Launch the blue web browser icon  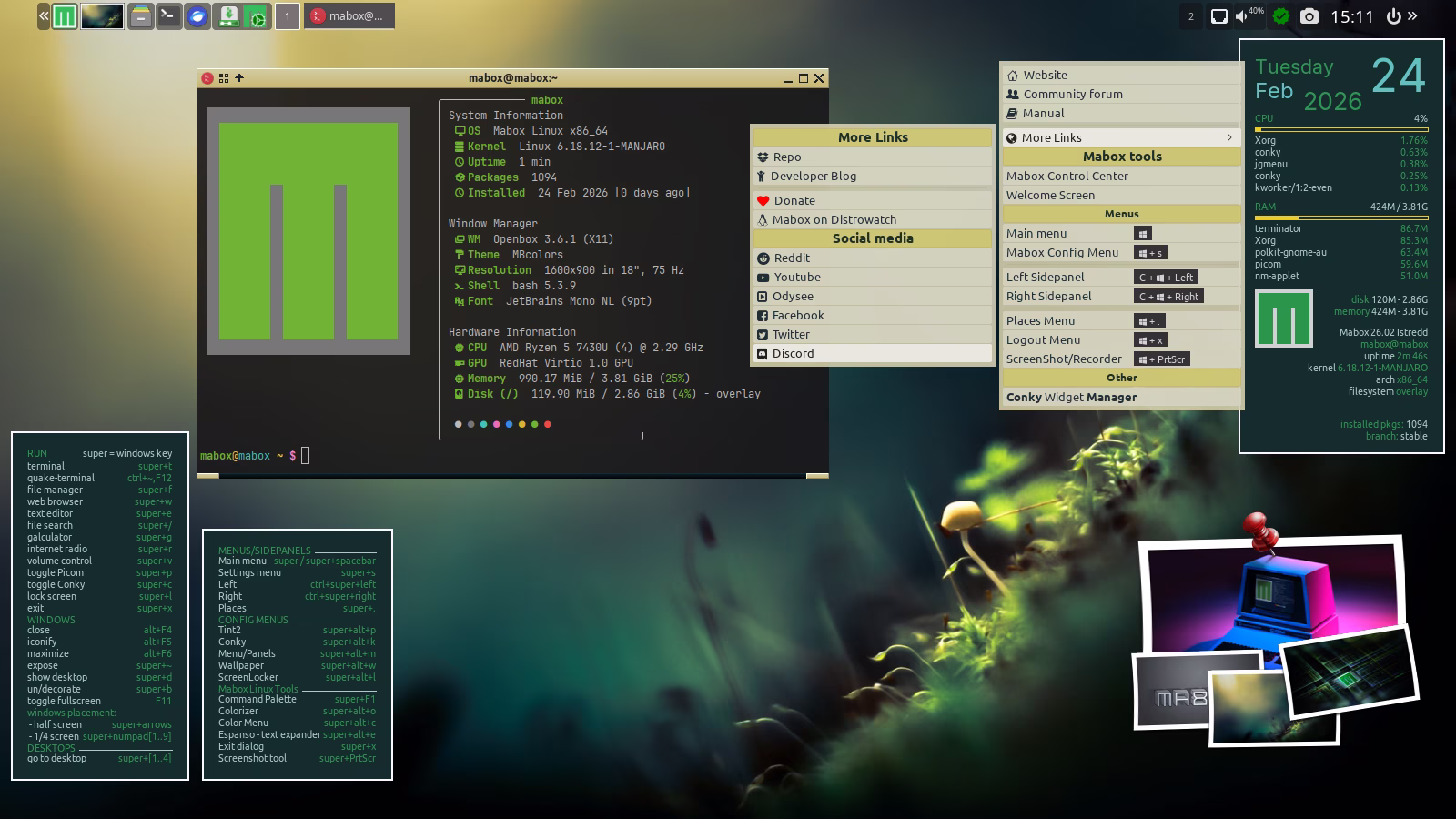(x=197, y=16)
